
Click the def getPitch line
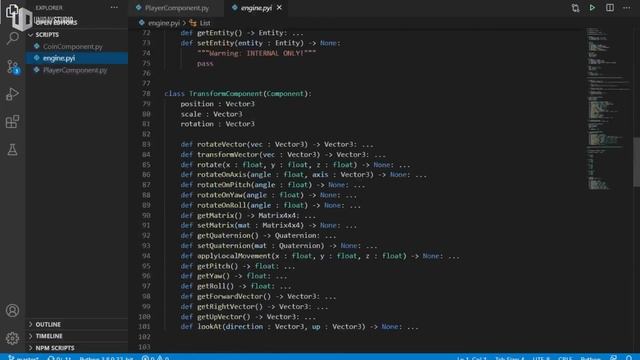[x=238, y=266]
